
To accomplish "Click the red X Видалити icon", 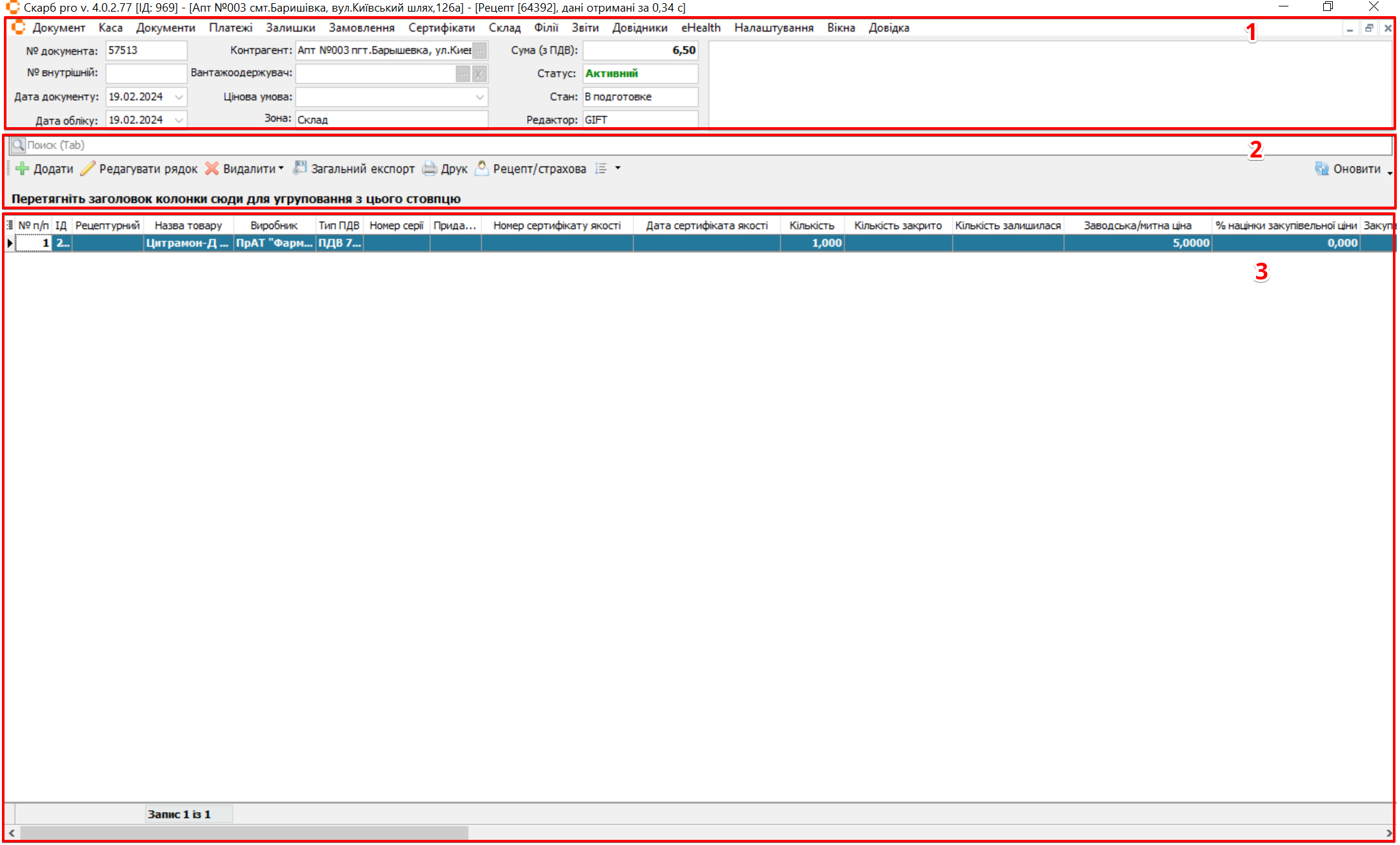I will [212, 169].
